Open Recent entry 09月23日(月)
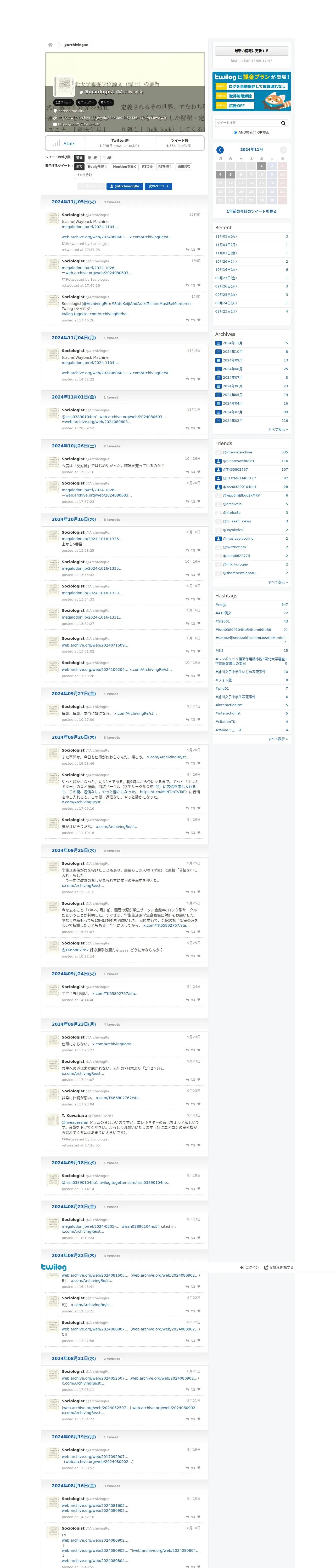Viewport: 336px width, 1568px height. [x=226, y=312]
